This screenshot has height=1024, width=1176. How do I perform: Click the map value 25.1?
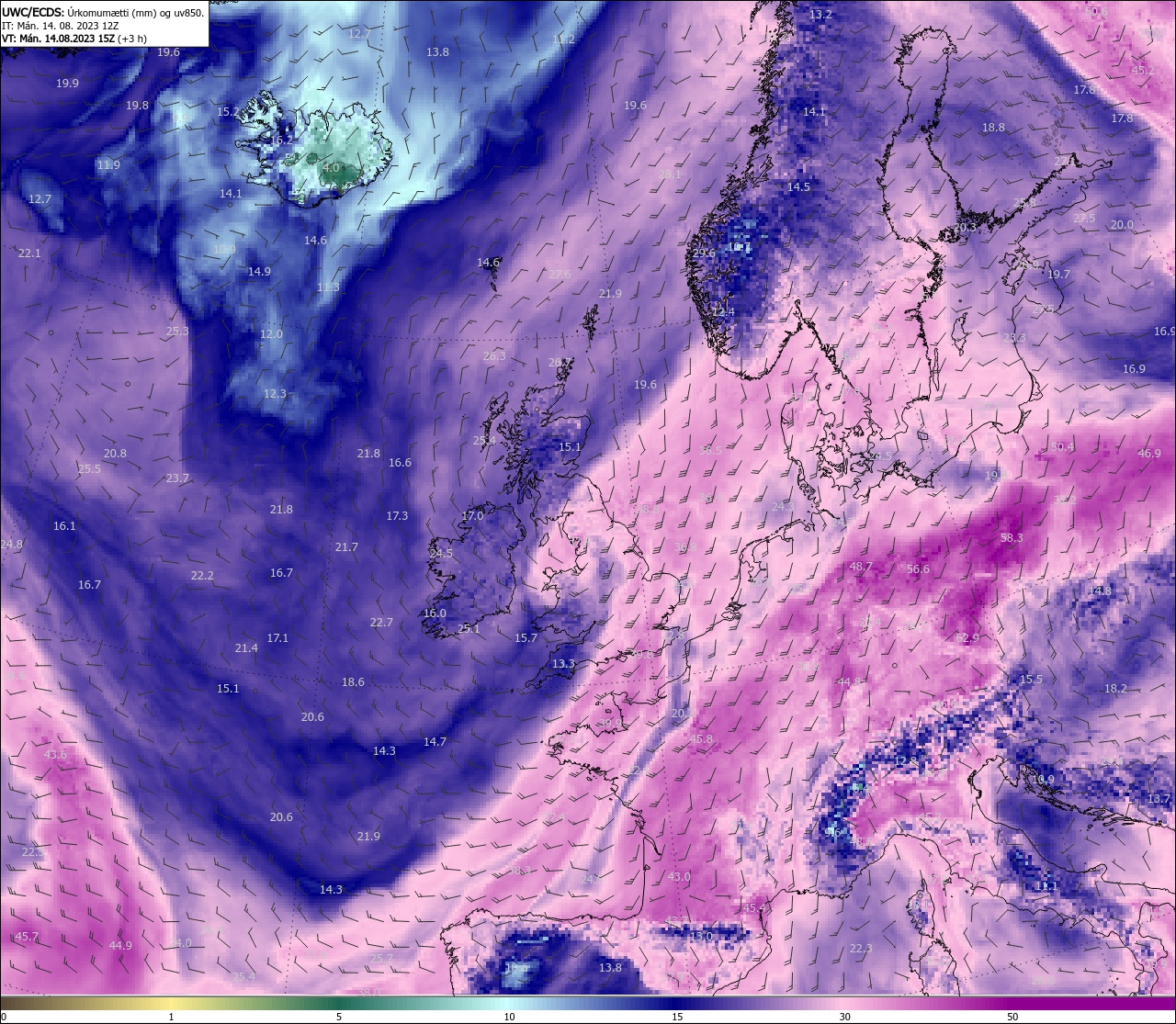[x=469, y=629]
